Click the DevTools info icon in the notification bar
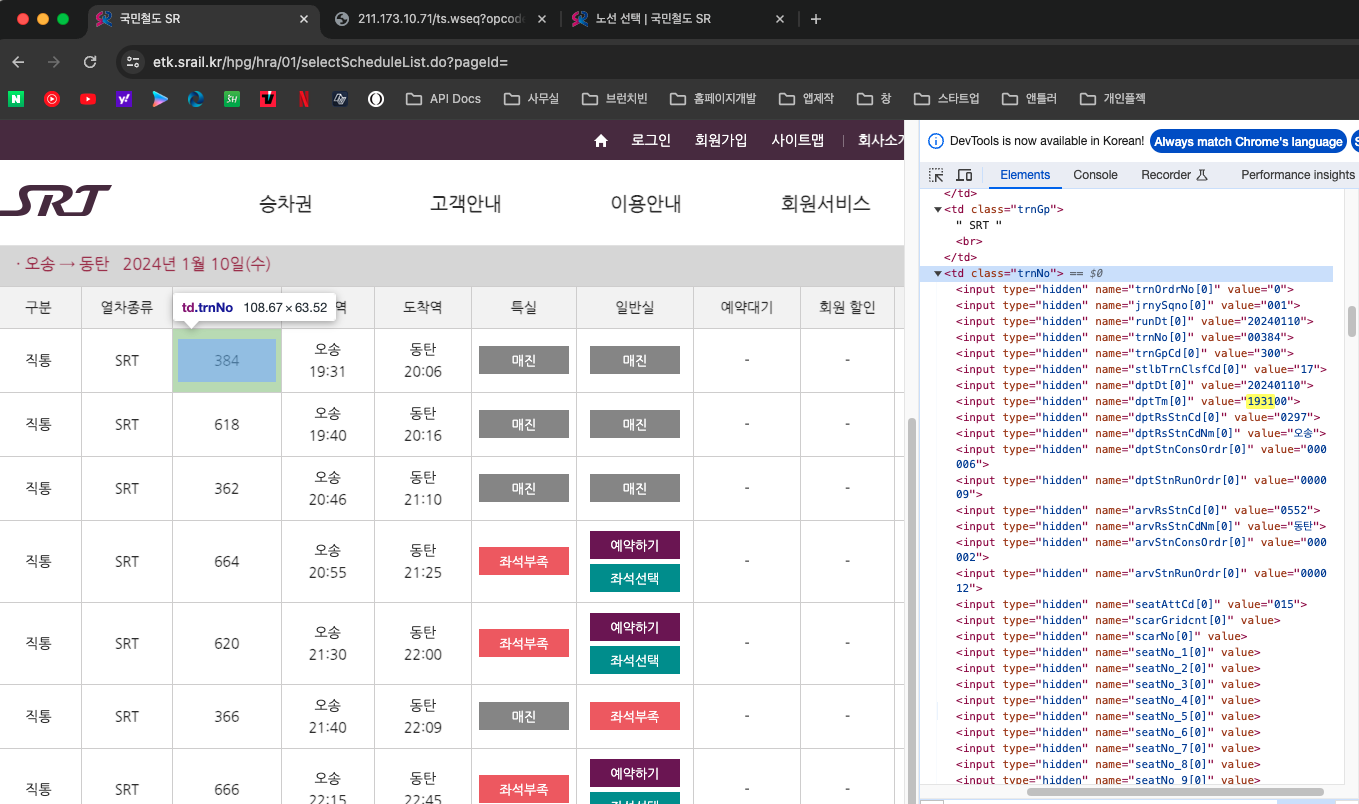 [936, 142]
